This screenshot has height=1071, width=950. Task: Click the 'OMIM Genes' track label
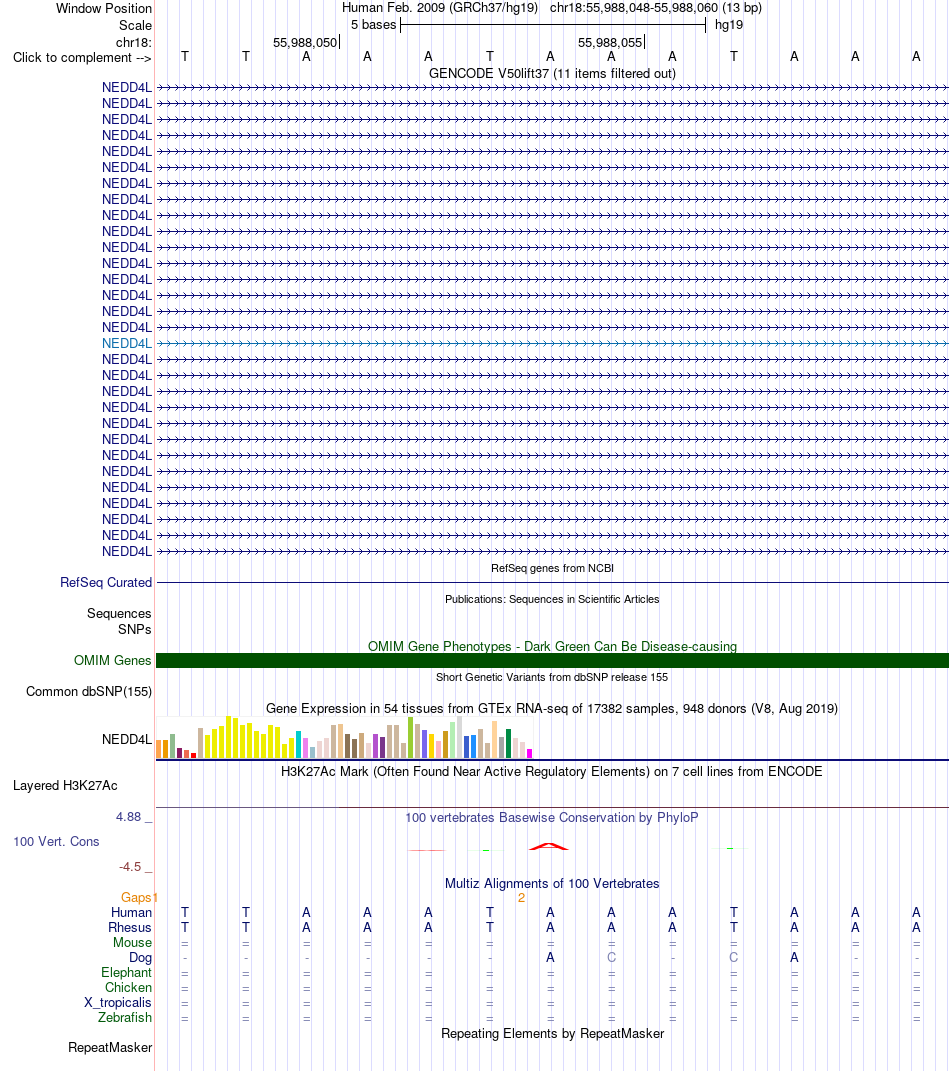click(113, 660)
